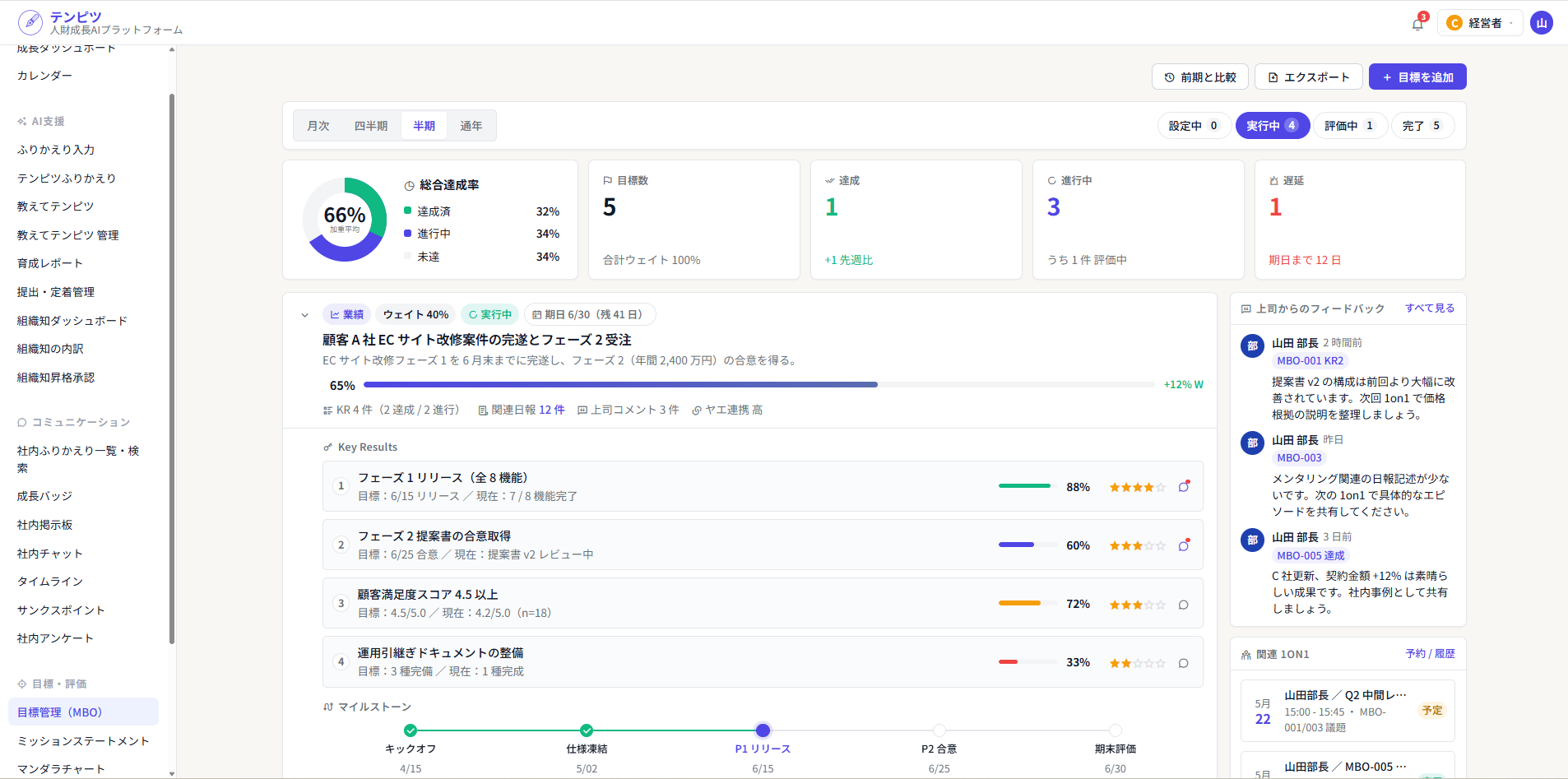1568x779 pixels.
Task: Select 仕様凍結 milestone marker
Action: (x=587, y=730)
